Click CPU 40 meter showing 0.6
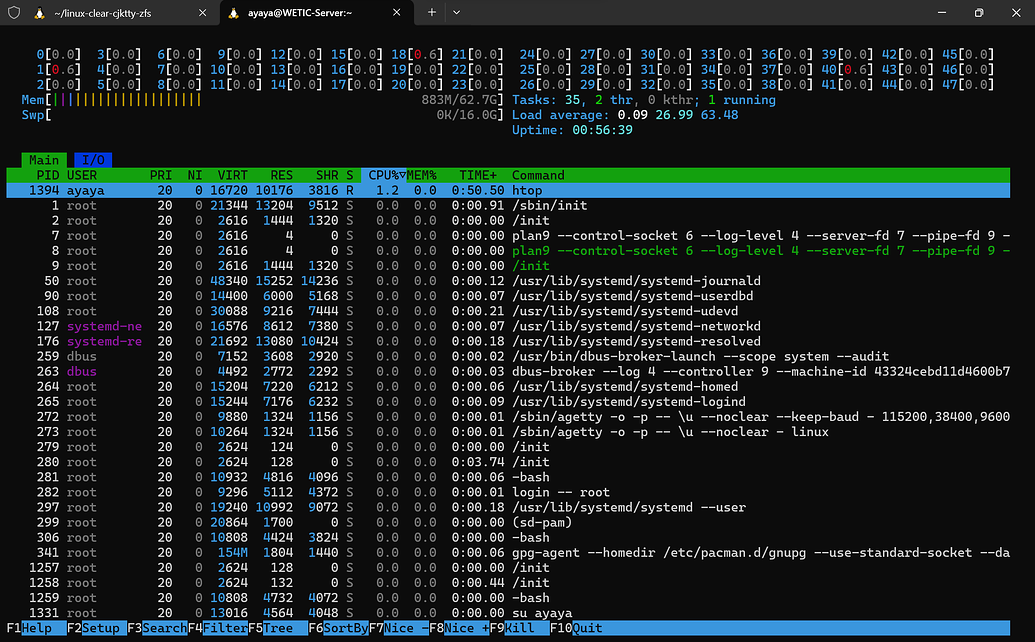 point(846,70)
